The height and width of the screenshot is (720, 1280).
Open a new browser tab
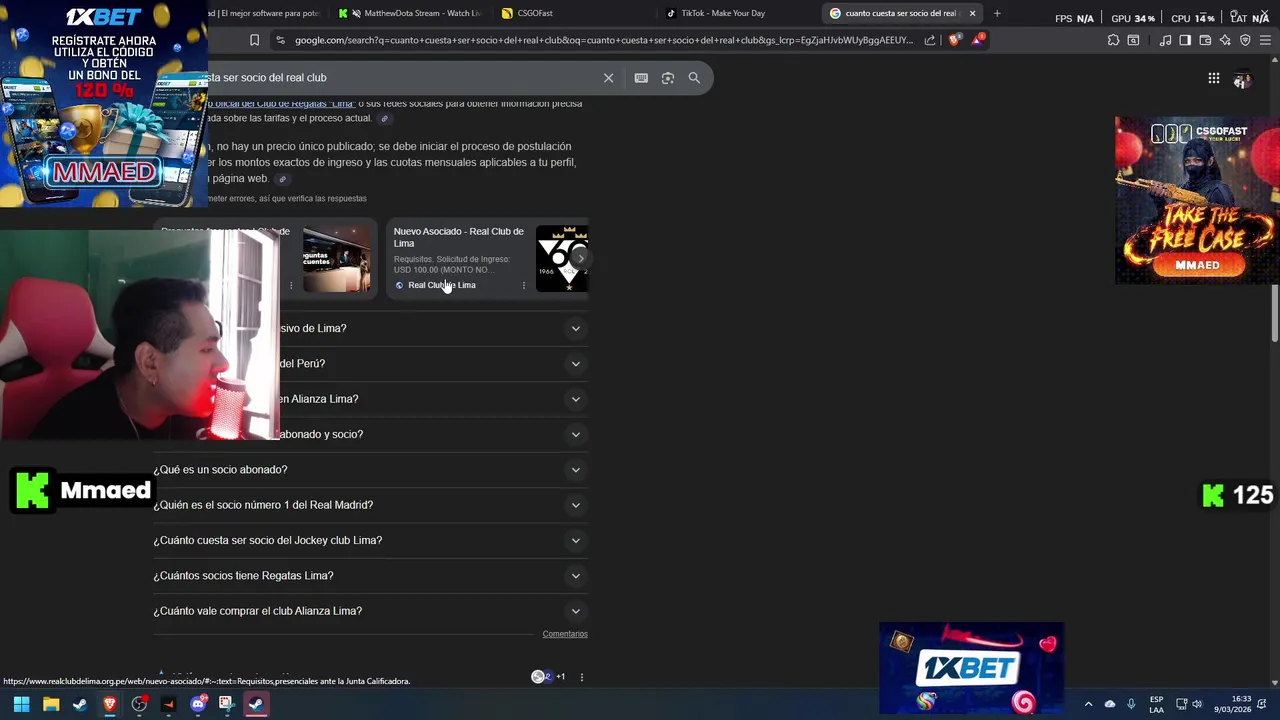pos(996,13)
